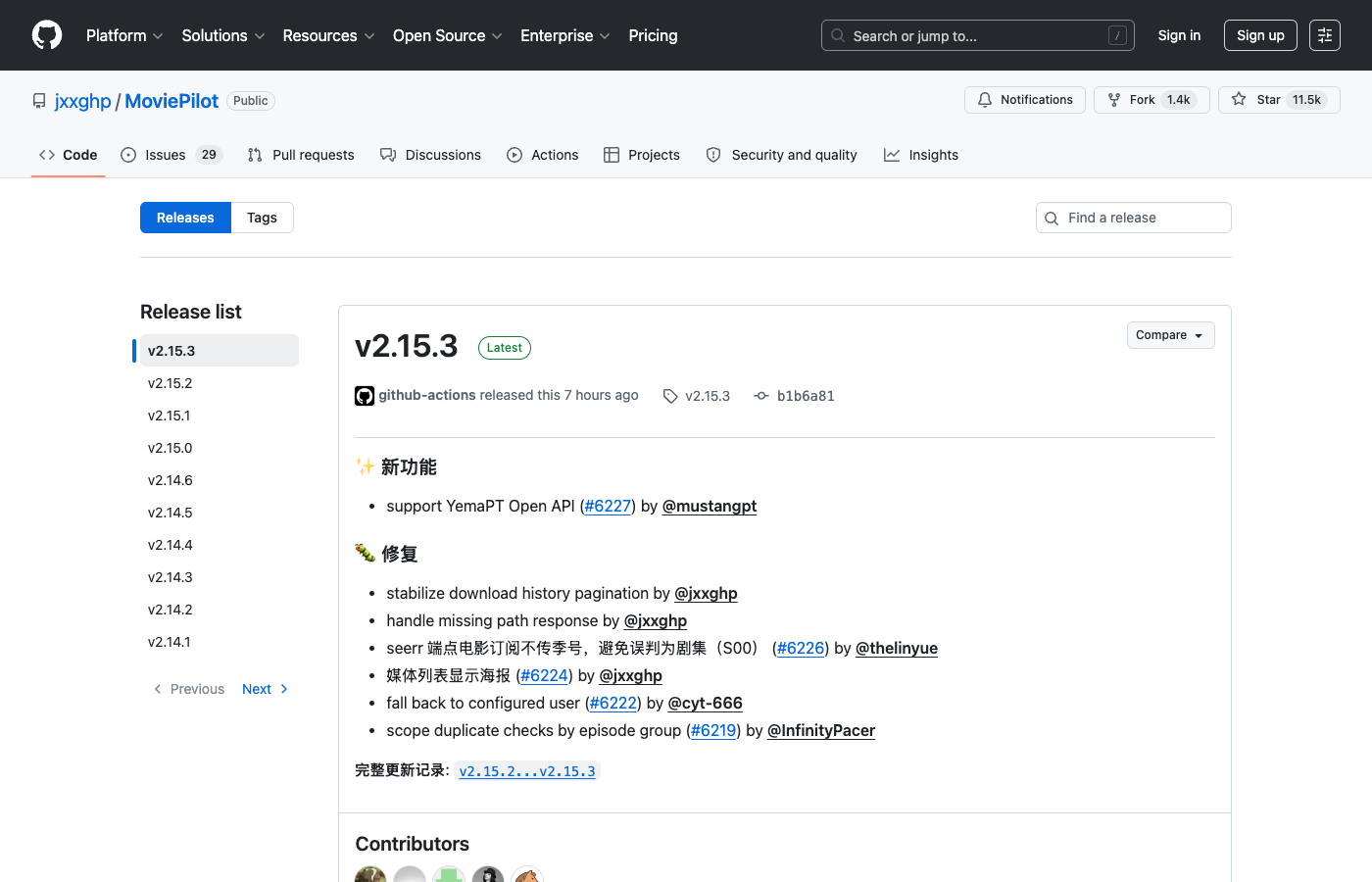Click the Notifications bell icon
This screenshot has width=1372, height=882.
coord(985,100)
